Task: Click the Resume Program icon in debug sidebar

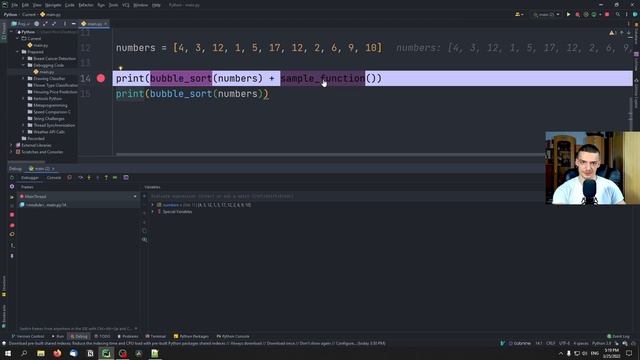Action: click(x=12, y=197)
